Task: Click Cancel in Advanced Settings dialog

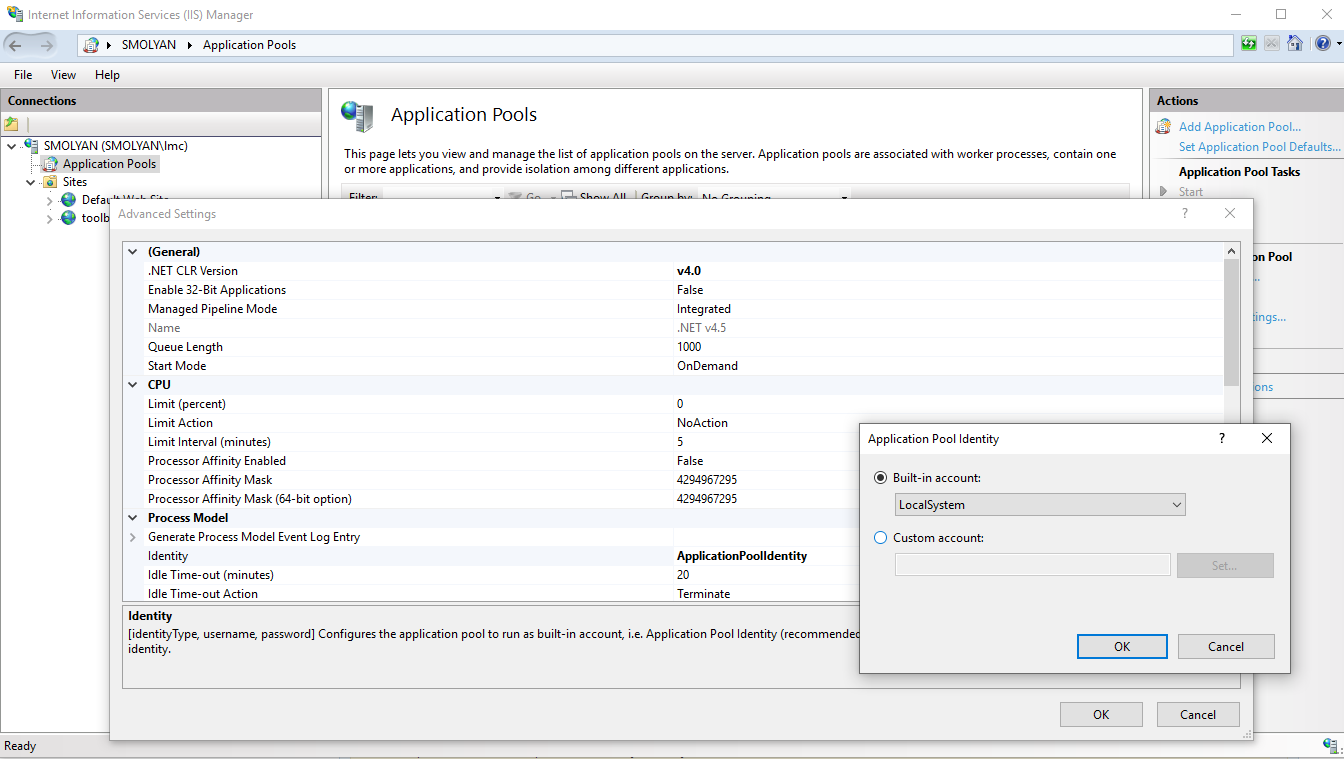Action: pos(1198,714)
